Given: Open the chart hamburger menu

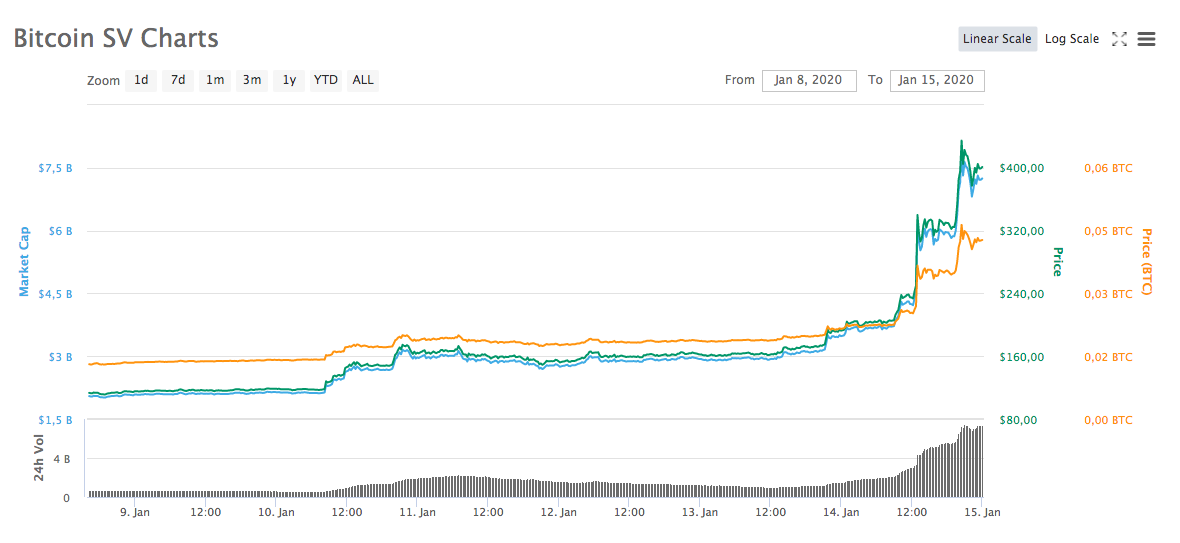Looking at the screenshot, I should click(1146, 39).
